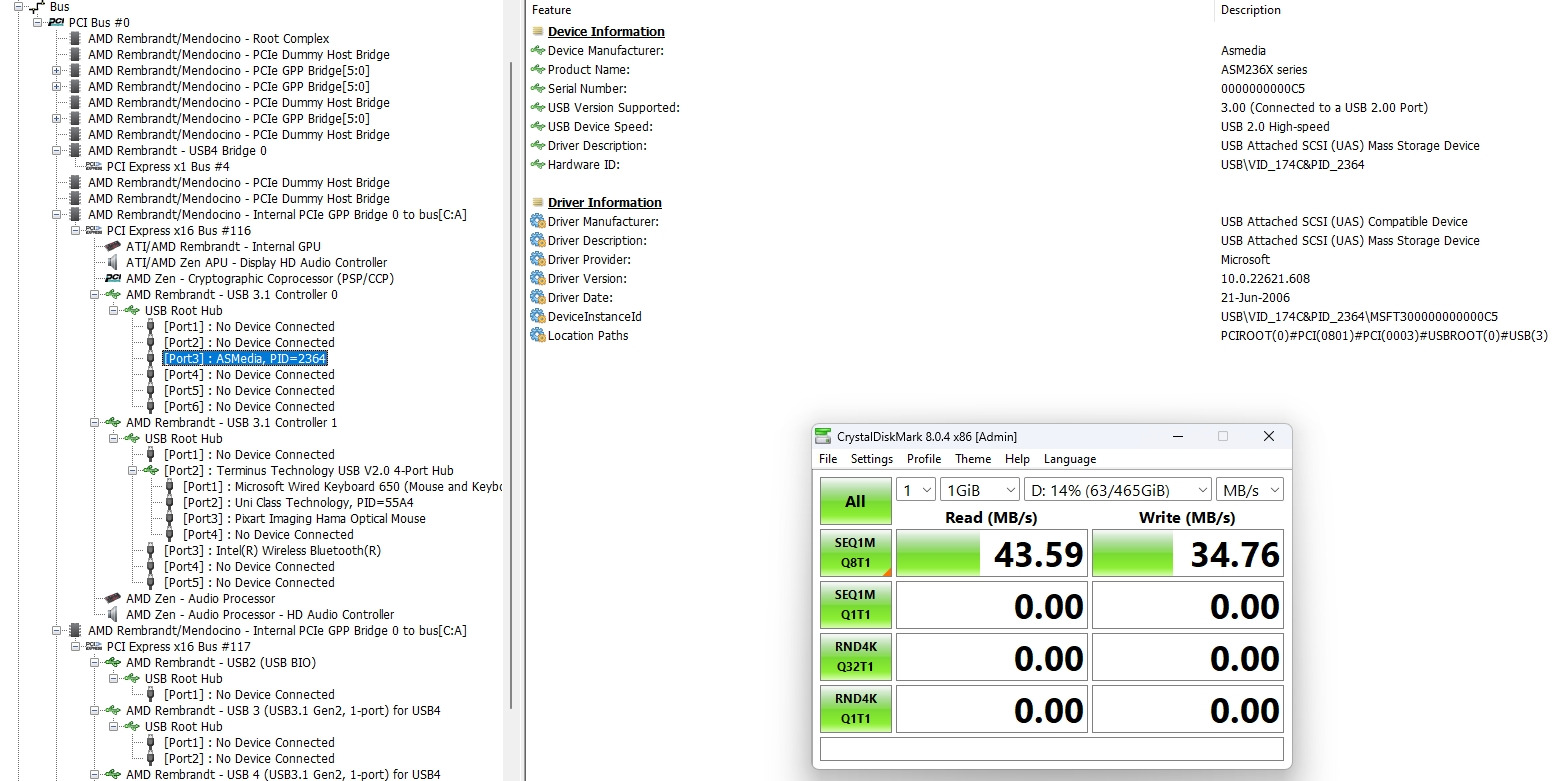Collapse the PCI Bus #0 node
Viewport: 1555px width, 781px height.
pyautogui.click(x=38, y=23)
